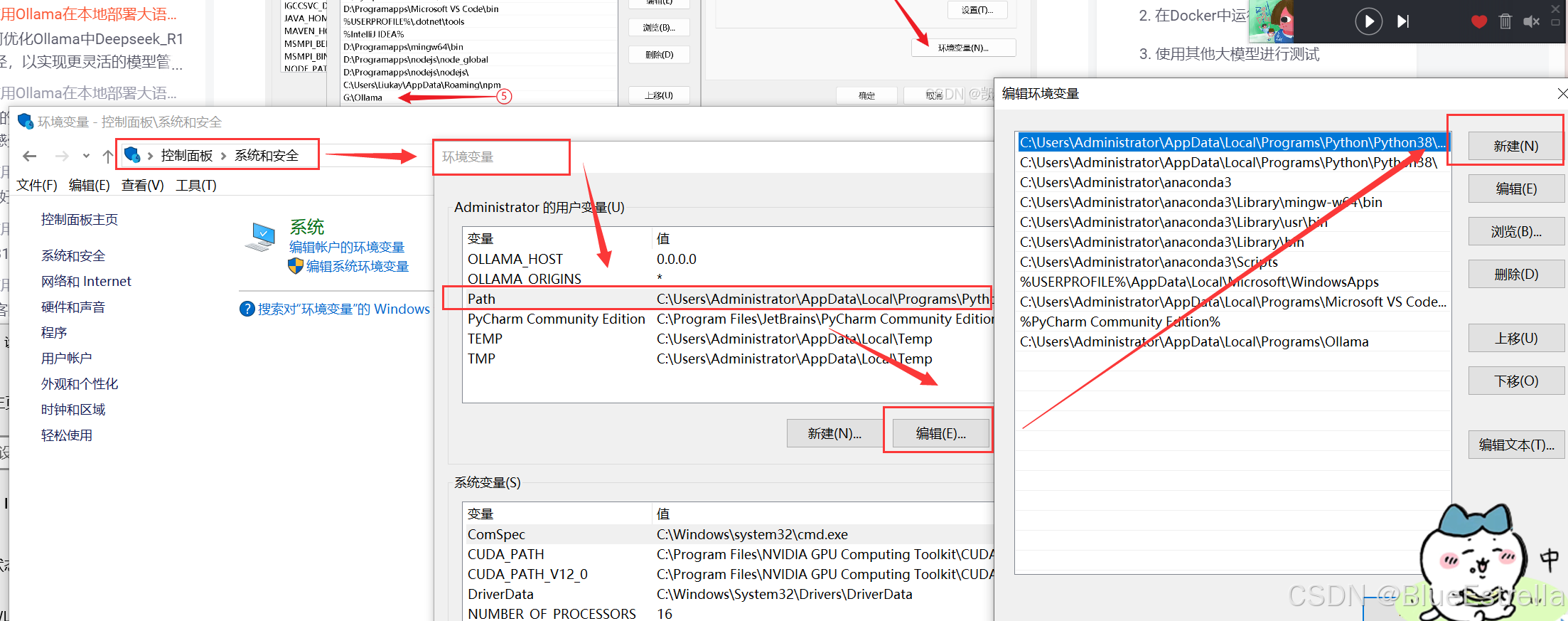Viewport: 1568px width, 621px height.
Task: Click 编辑帐户的环境变量 link
Action: click(347, 248)
